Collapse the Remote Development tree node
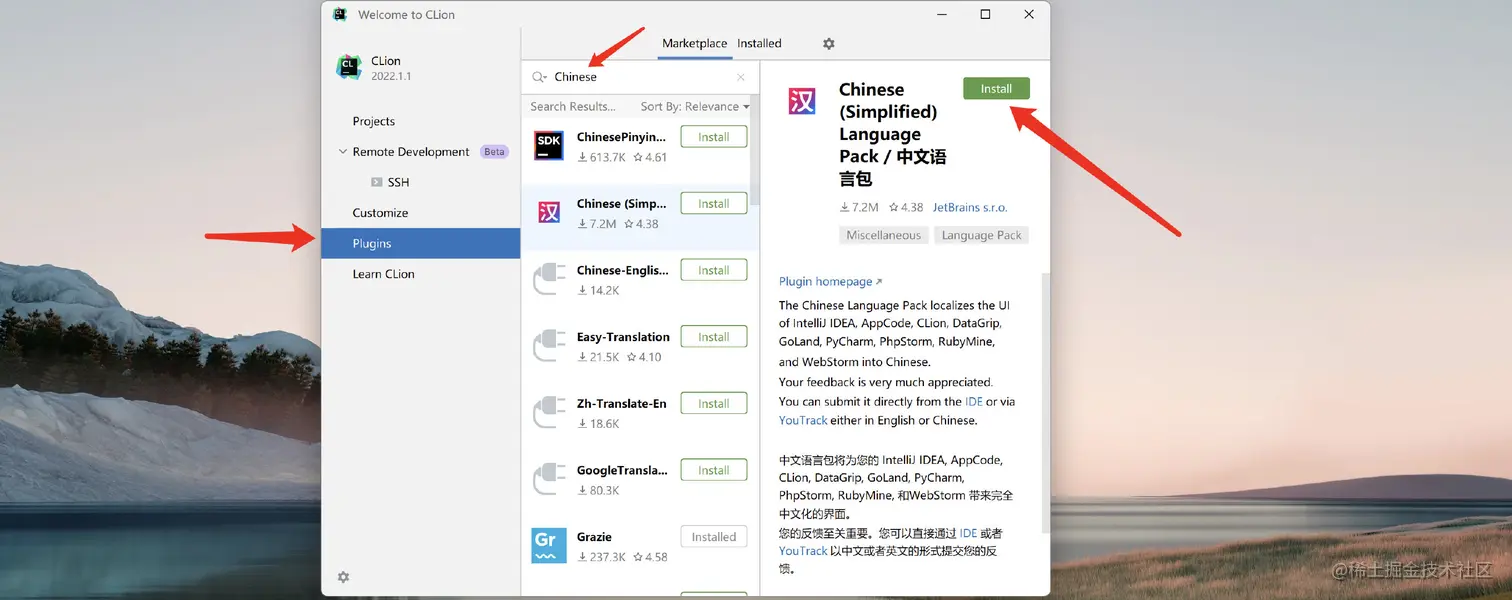This screenshot has height=600, width=1512. (343, 152)
